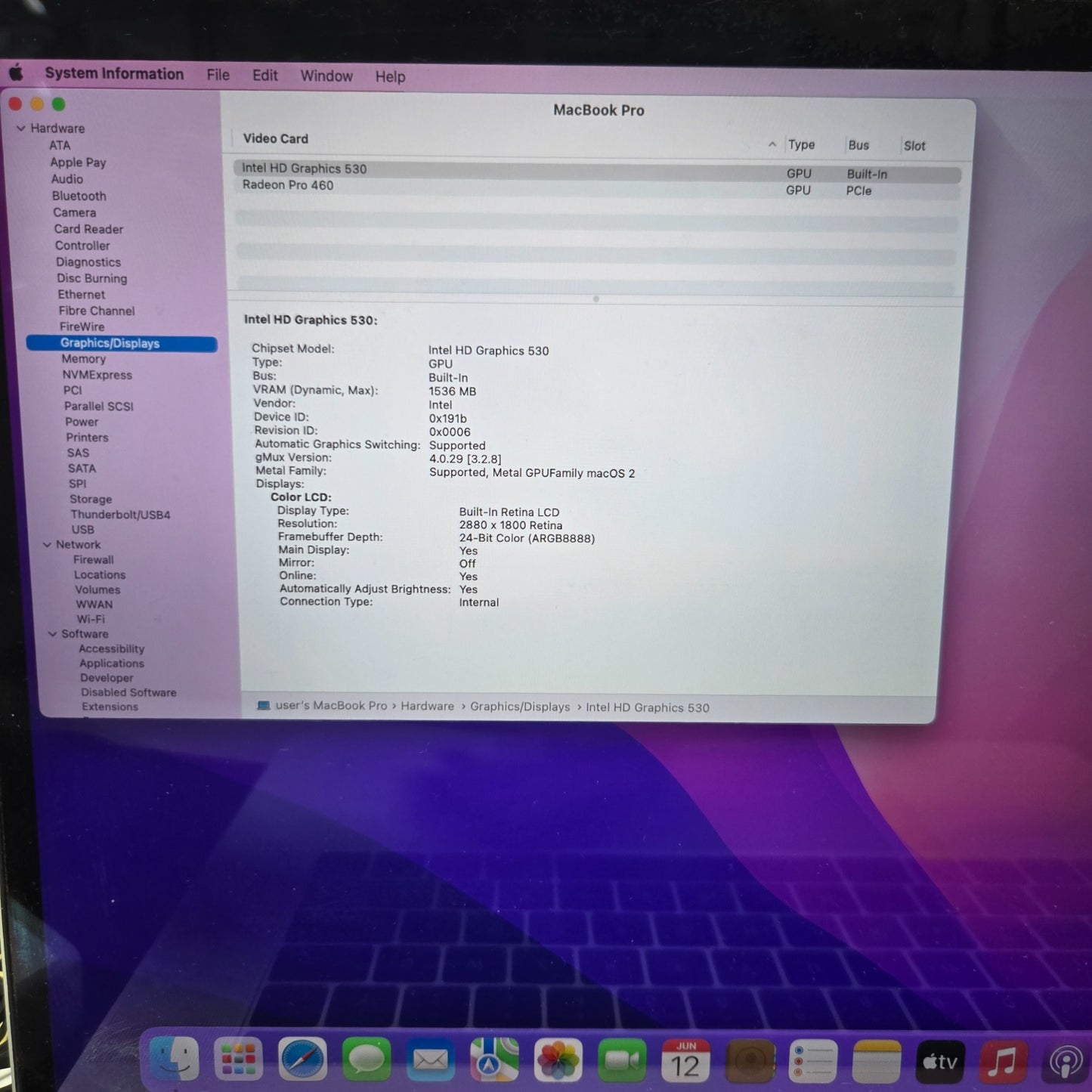Sort by the Type column header

click(x=802, y=144)
